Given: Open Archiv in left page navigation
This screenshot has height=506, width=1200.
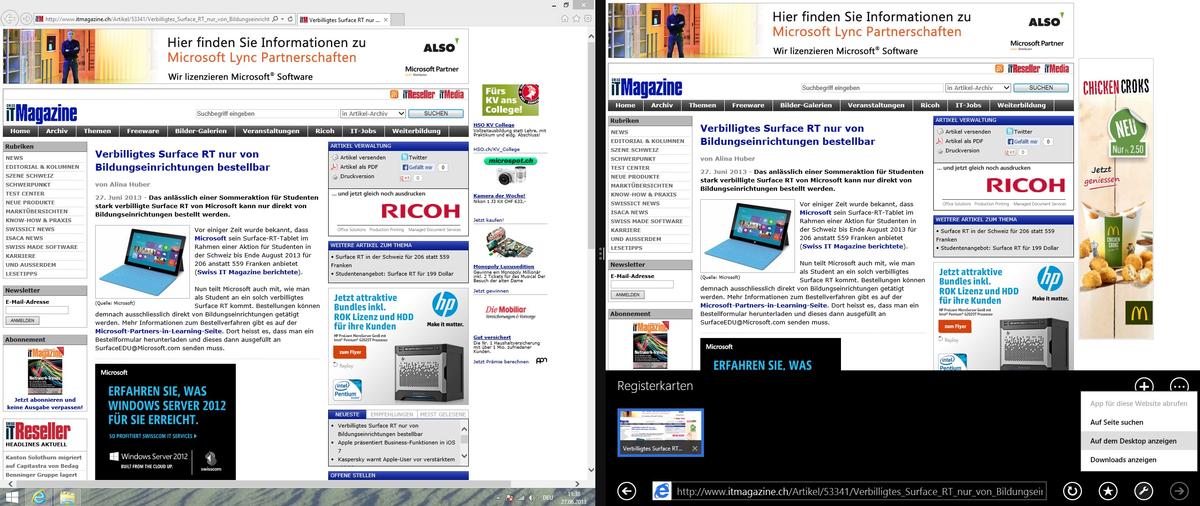Looking at the screenshot, I should pyautogui.click(x=57, y=131).
